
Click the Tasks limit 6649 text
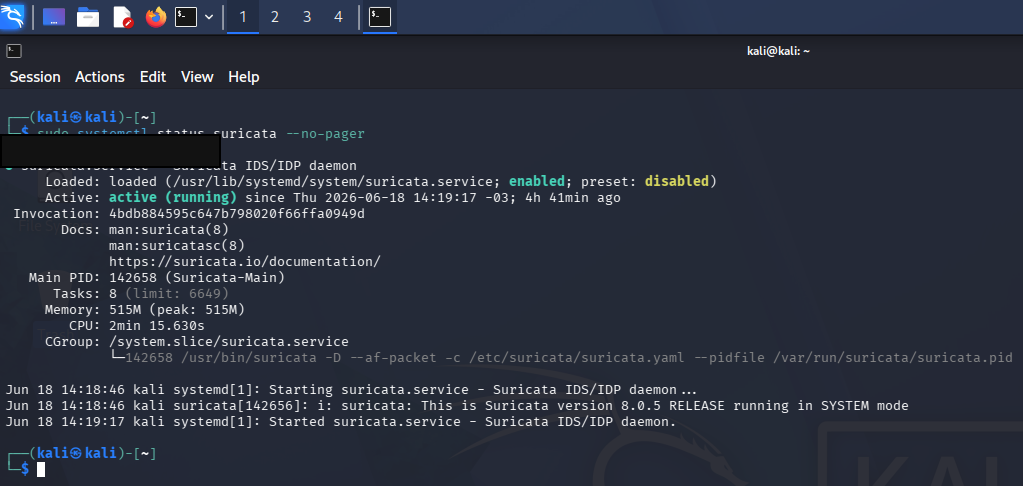pyautogui.click(x=177, y=294)
